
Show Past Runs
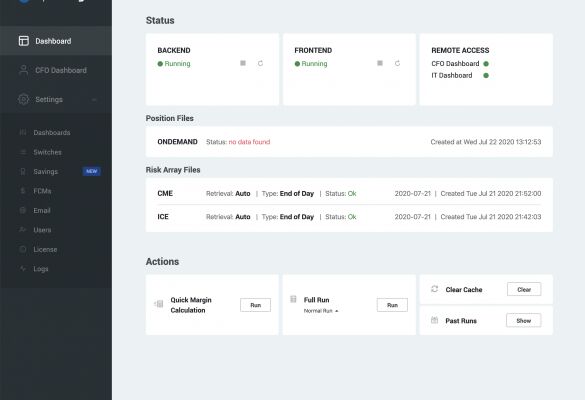(x=523, y=321)
